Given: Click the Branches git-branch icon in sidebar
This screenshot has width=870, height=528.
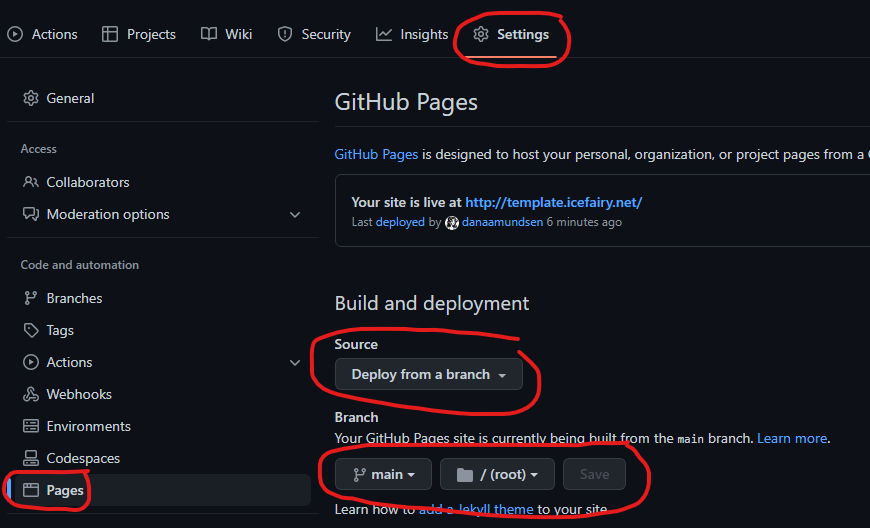Looking at the screenshot, I should click(31, 298).
